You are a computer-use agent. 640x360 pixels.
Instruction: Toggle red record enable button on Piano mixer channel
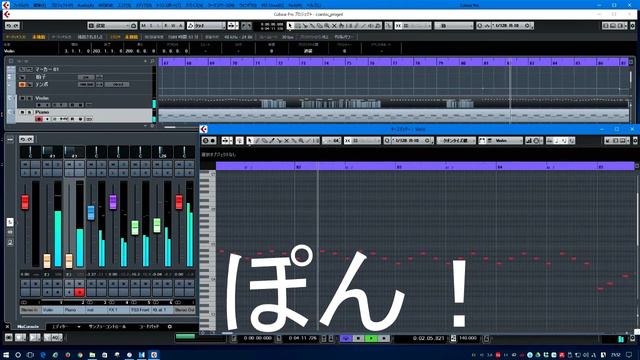click(80, 292)
